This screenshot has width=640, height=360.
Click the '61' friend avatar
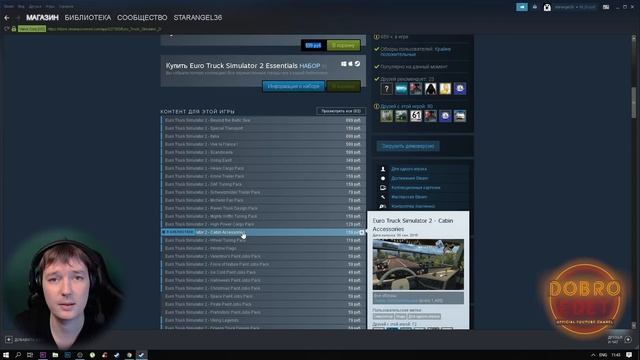(x=416, y=116)
